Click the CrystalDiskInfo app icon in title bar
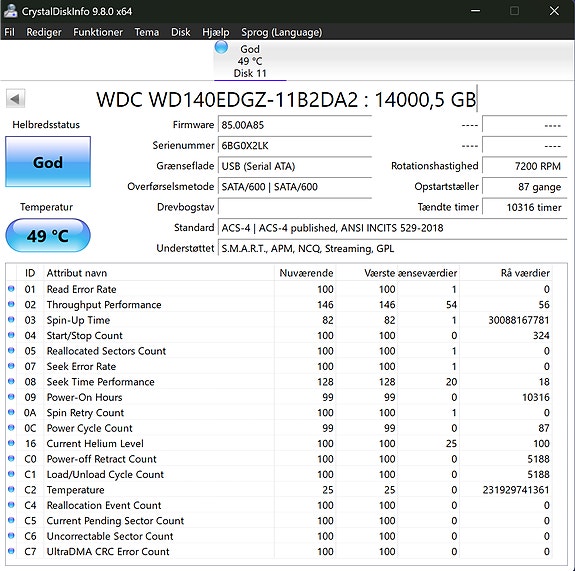This screenshot has width=575, height=571. (10, 11)
